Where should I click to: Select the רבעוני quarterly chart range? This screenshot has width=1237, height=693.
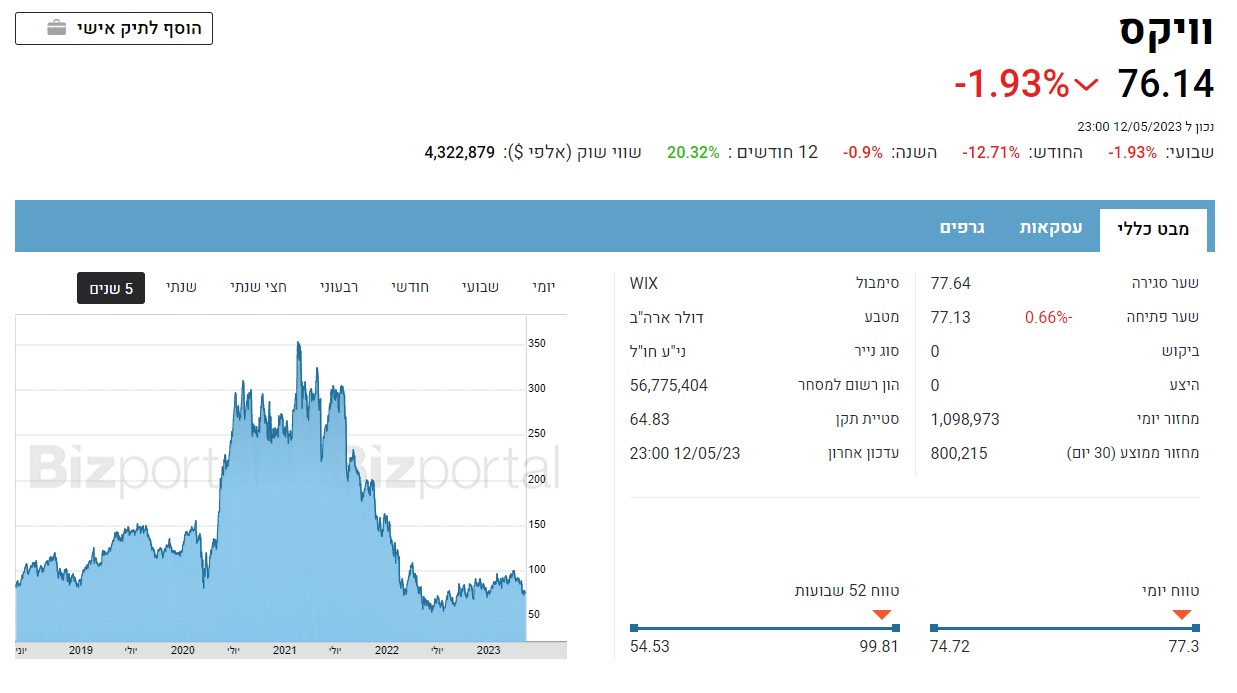point(339,287)
